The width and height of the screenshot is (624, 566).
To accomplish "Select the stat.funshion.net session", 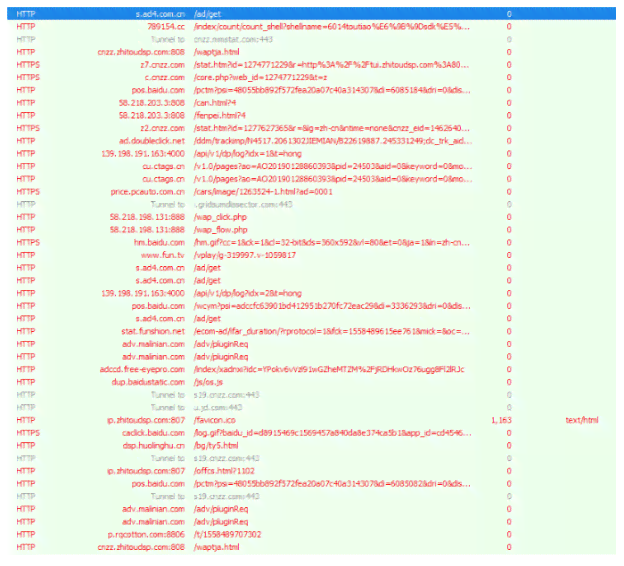I will point(311,332).
